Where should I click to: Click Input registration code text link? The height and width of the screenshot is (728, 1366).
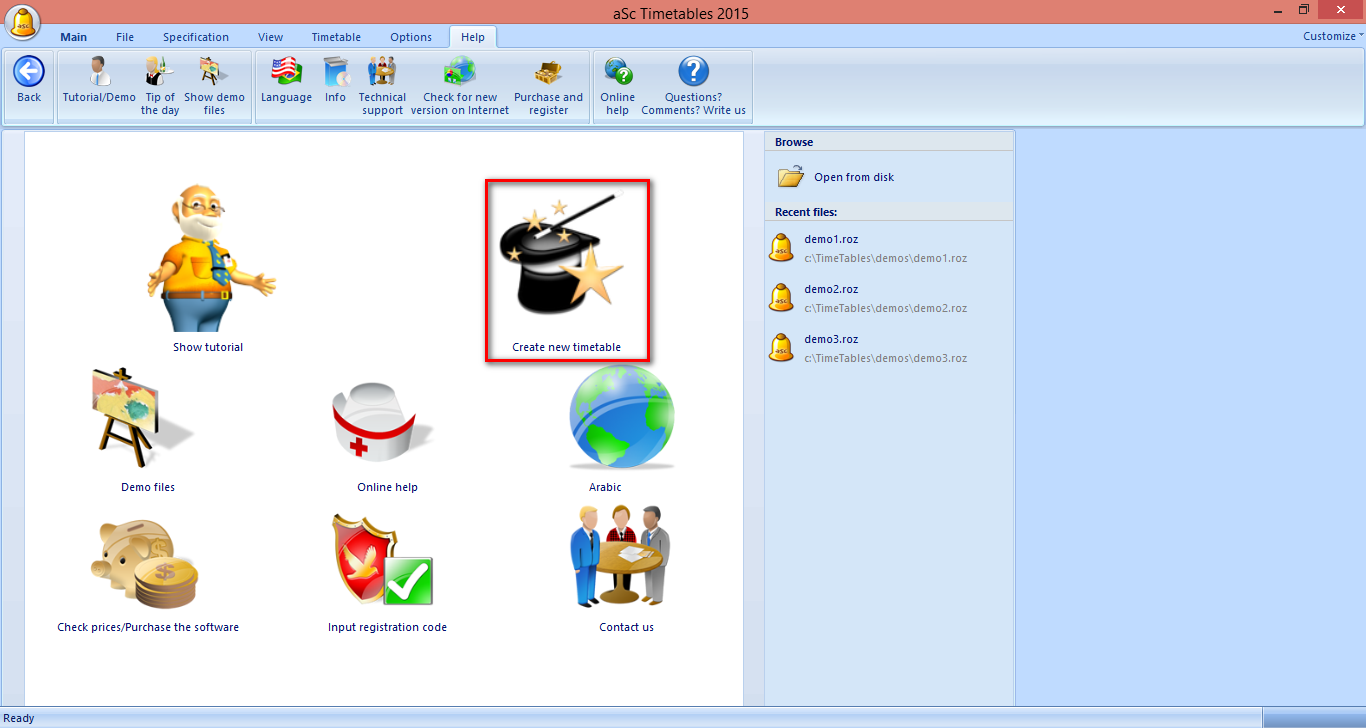coord(387,627)
